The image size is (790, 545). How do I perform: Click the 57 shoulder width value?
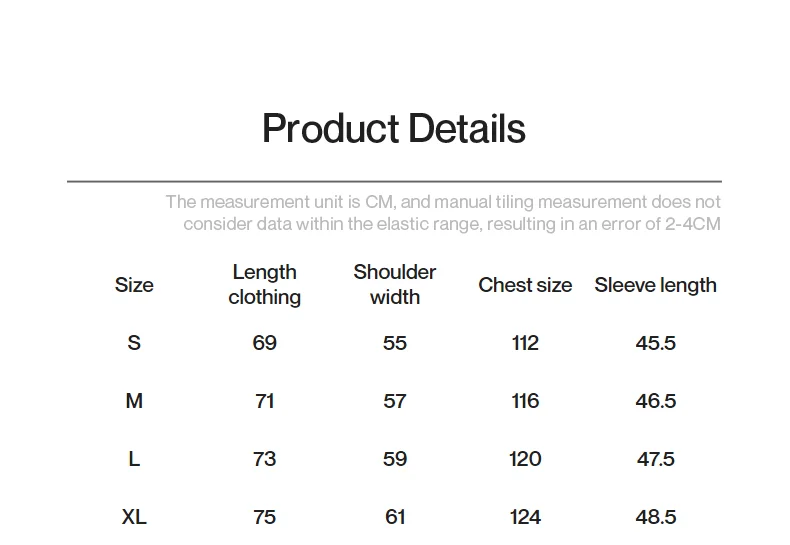[x=394, y=401]
